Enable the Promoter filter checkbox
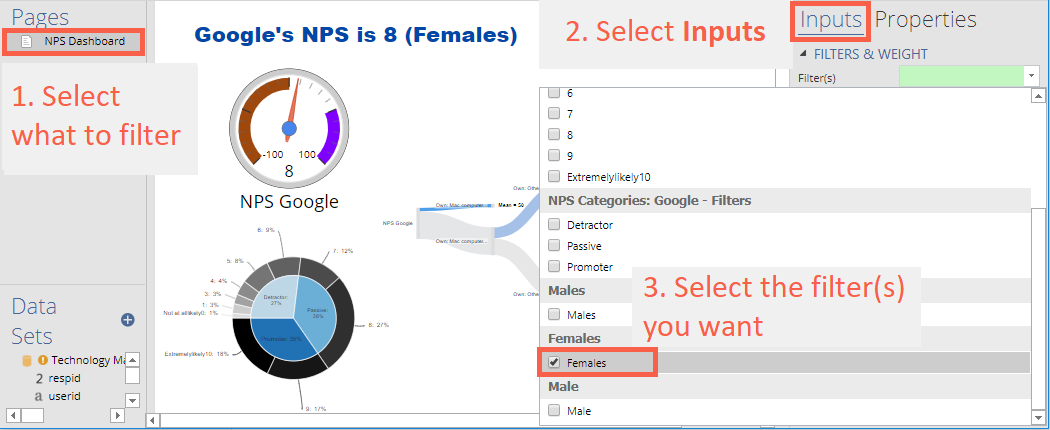 (554, 267)
